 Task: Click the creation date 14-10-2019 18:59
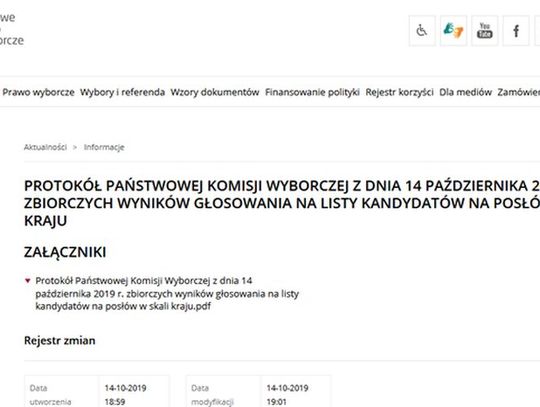click(125, 395)
